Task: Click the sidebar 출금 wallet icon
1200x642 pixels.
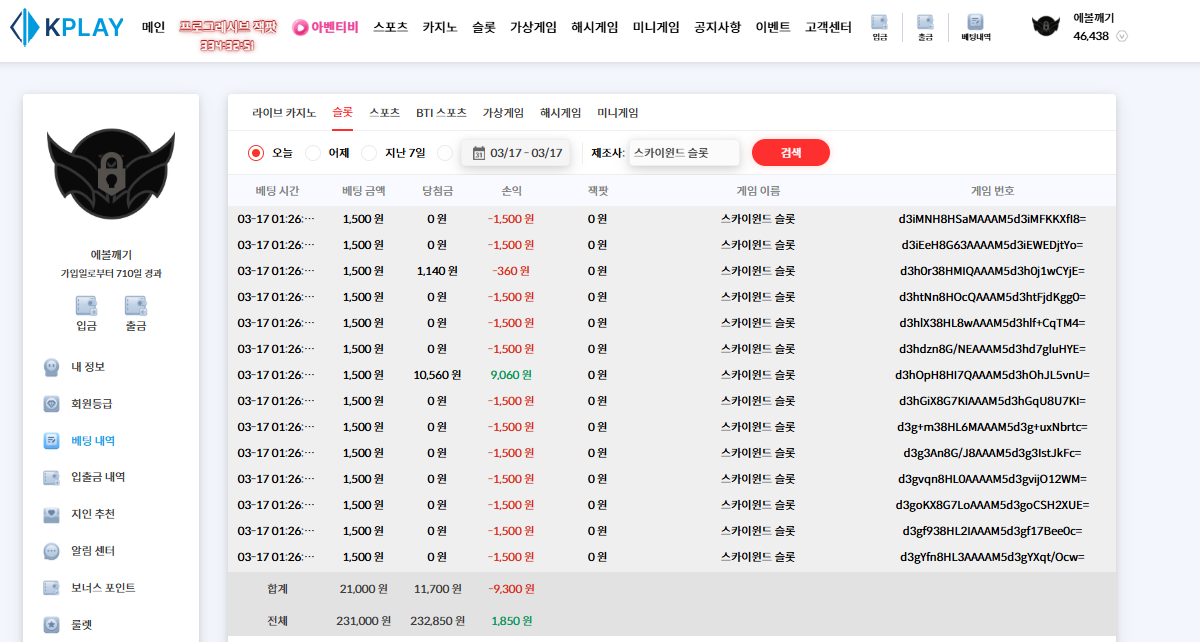Action: pyautogui.click(x=135, y=306)
